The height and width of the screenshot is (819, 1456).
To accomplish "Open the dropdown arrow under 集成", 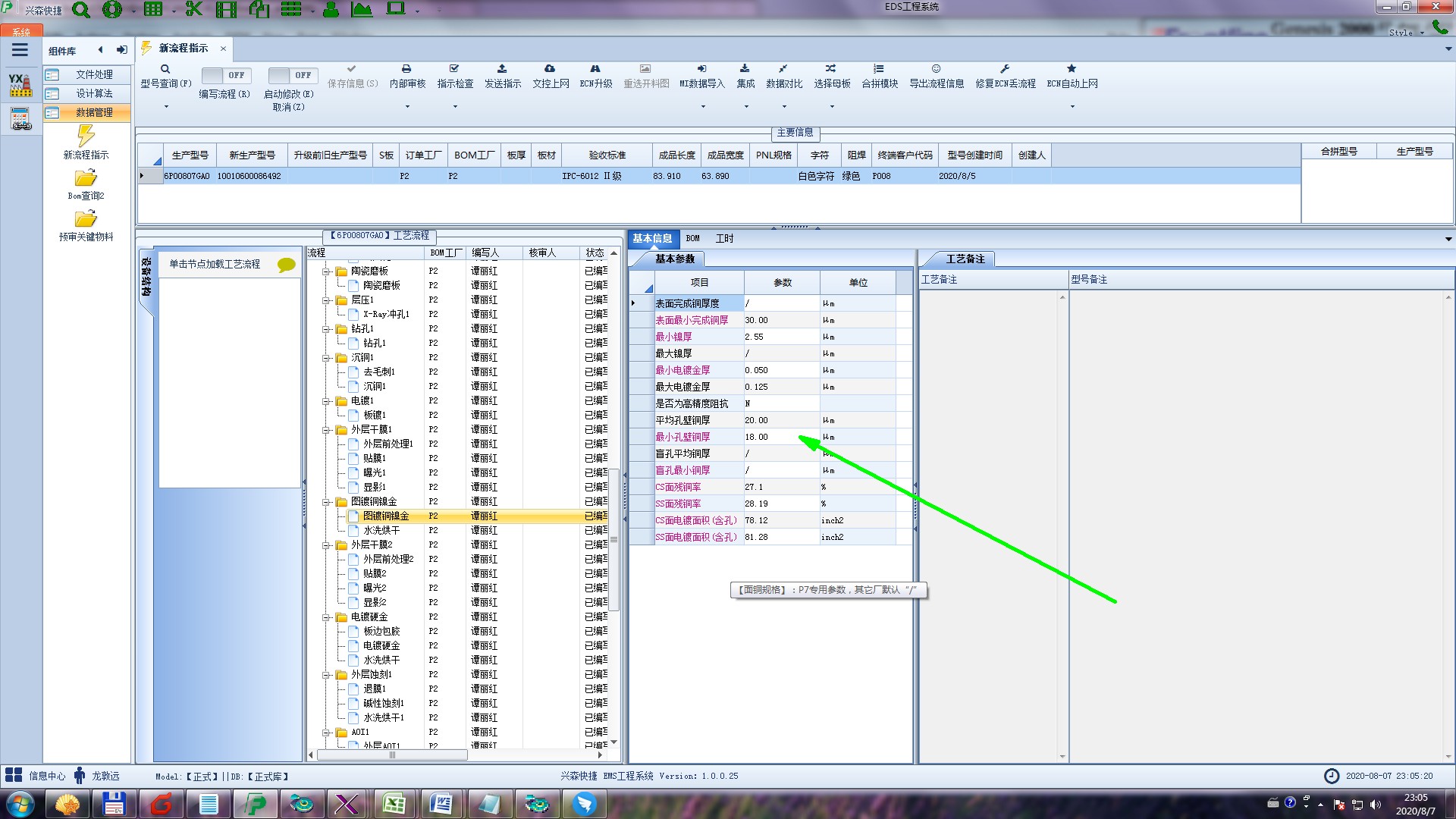I will (745, 107).
